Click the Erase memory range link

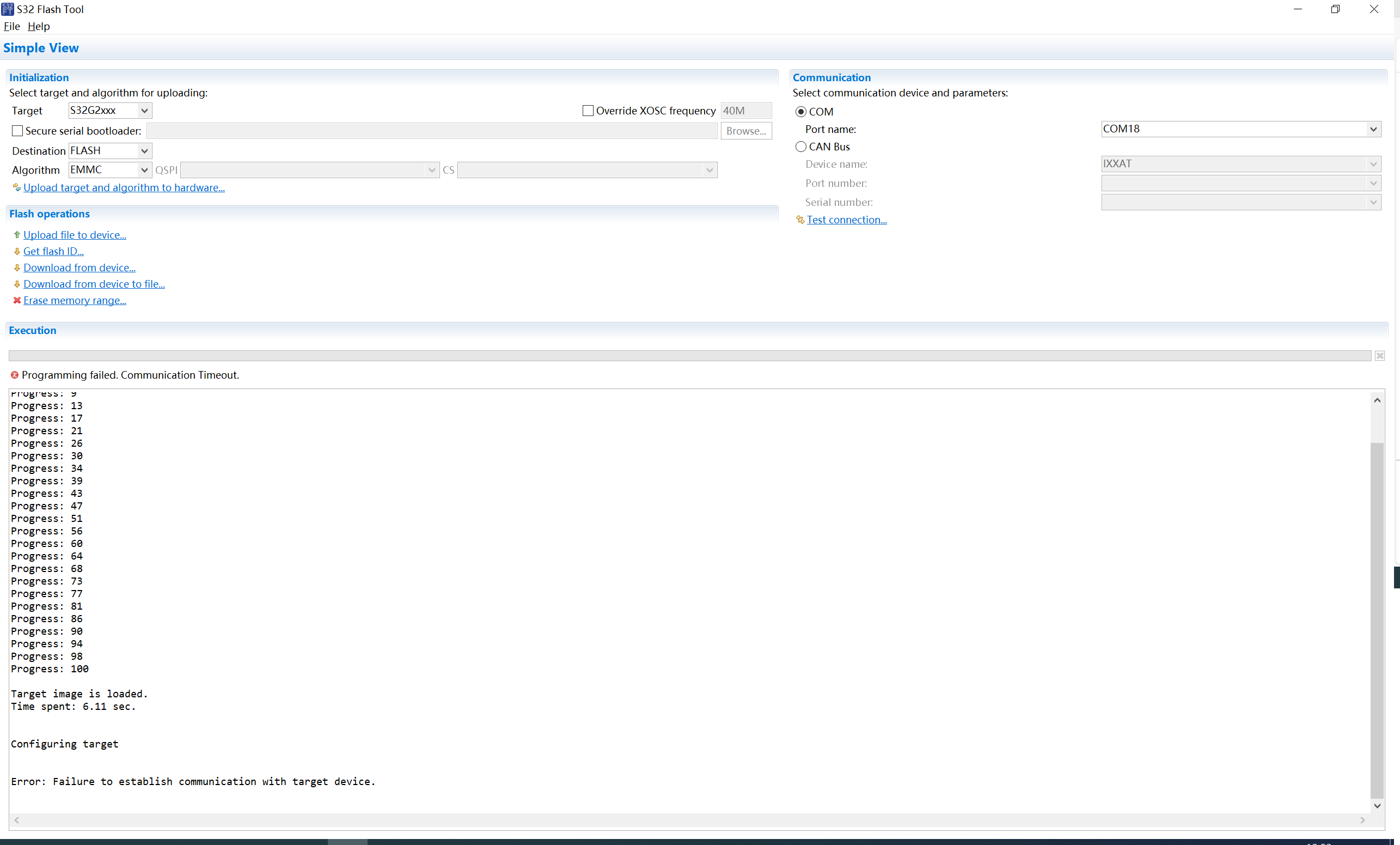[x=75, y=300]
